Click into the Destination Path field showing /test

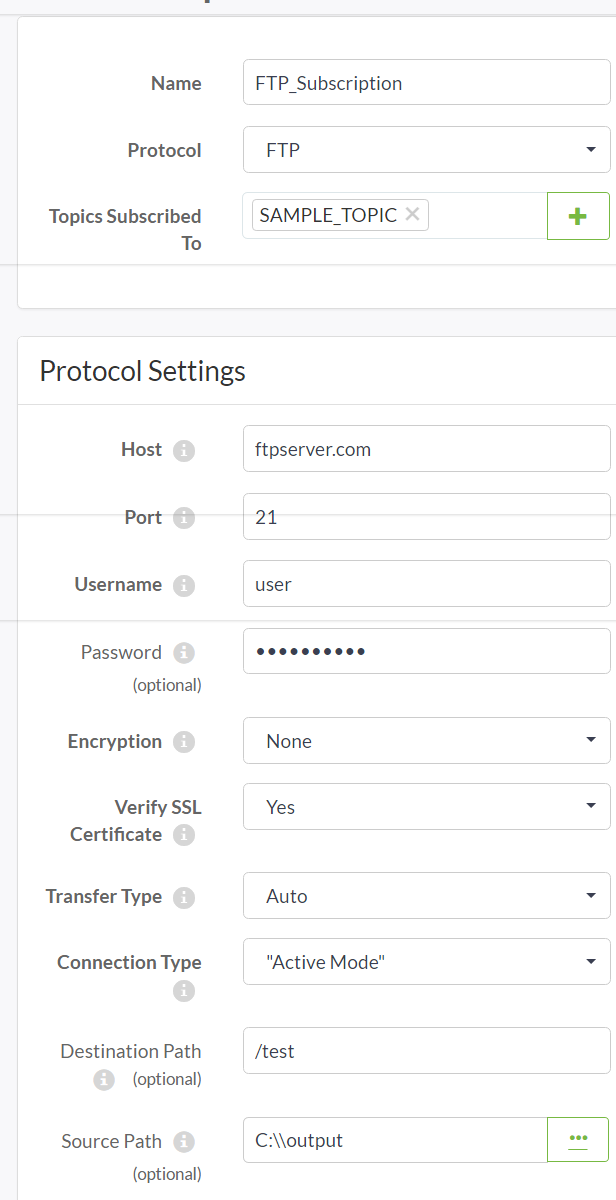(x=426, y=1050)
